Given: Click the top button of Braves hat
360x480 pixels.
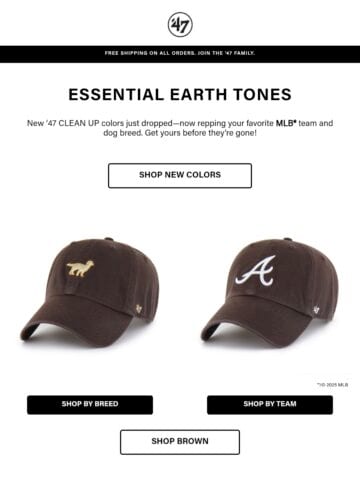Looking at the screenshot, I should click(287, 239).
